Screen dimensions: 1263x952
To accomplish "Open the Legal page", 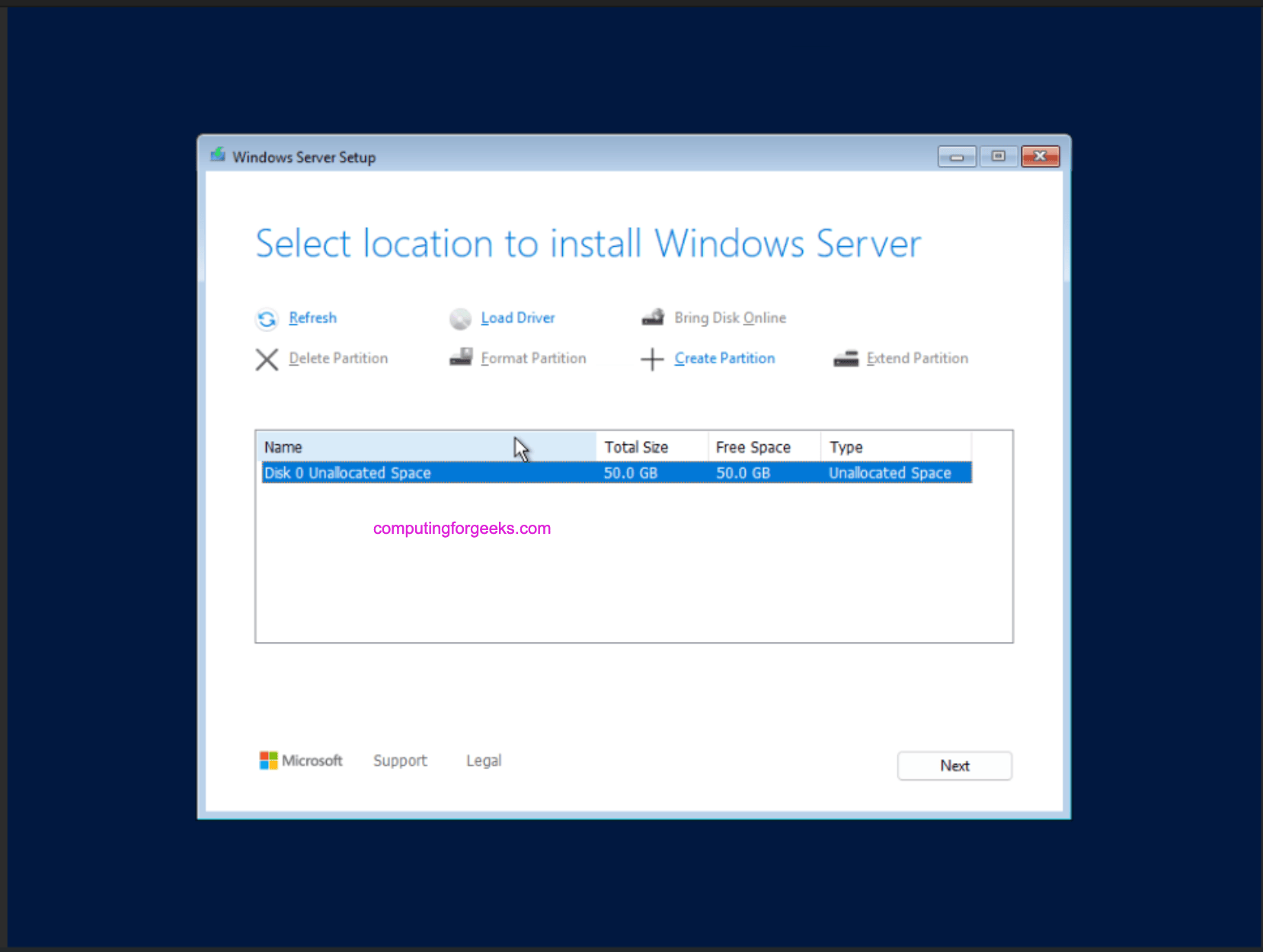I will click(x=484, y=760).
